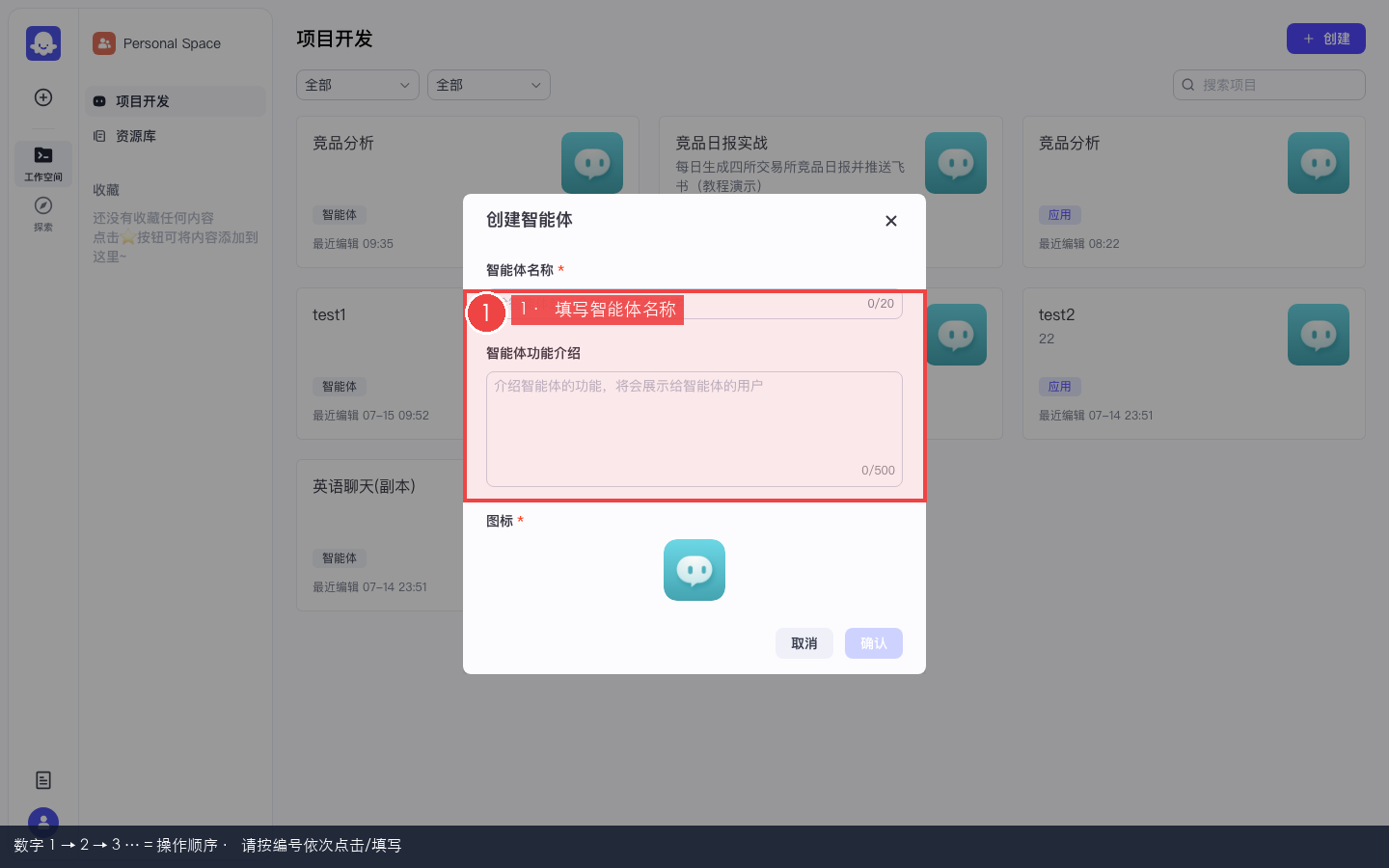Click the 竞品日报实战 title
Image resolution: width=1389 pixels, height=868 pixels.
tap(722, 143)
